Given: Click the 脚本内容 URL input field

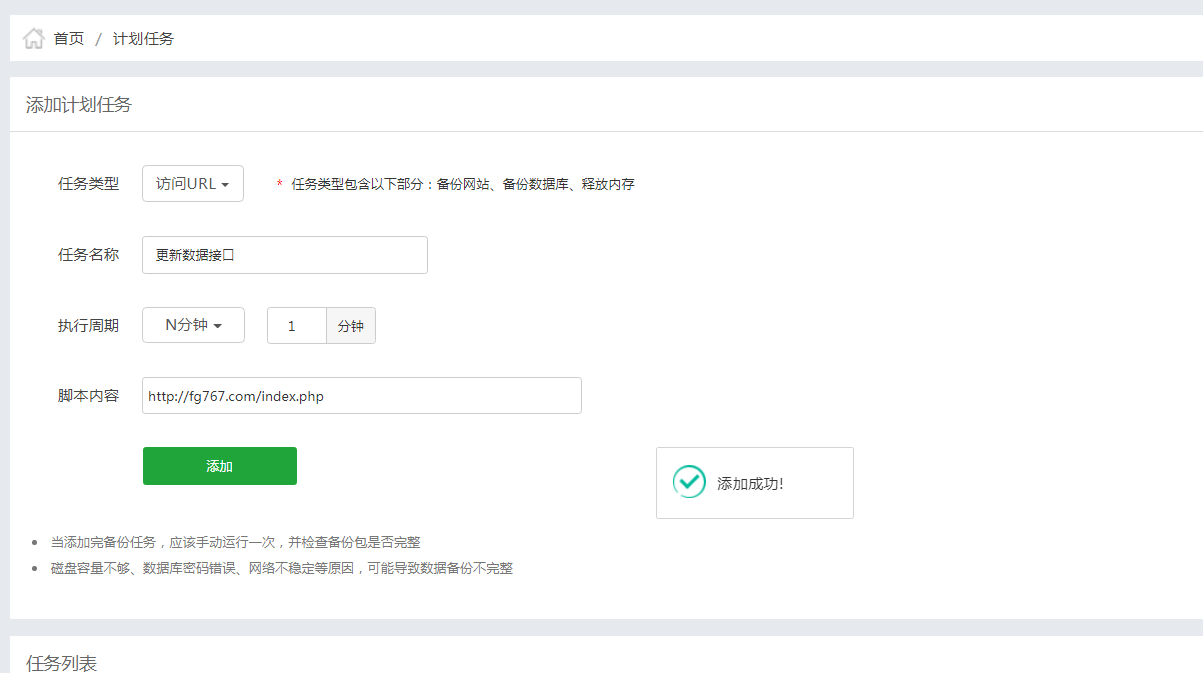Looking at the screenshot, I should 362,396.
